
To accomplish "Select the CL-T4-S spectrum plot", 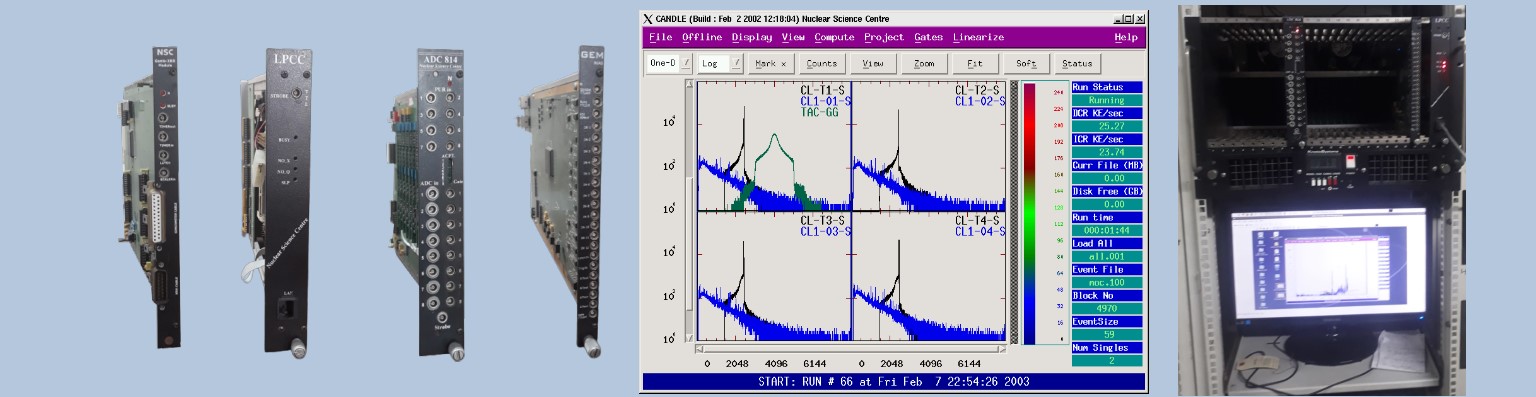I will click(x=928, y=276).
